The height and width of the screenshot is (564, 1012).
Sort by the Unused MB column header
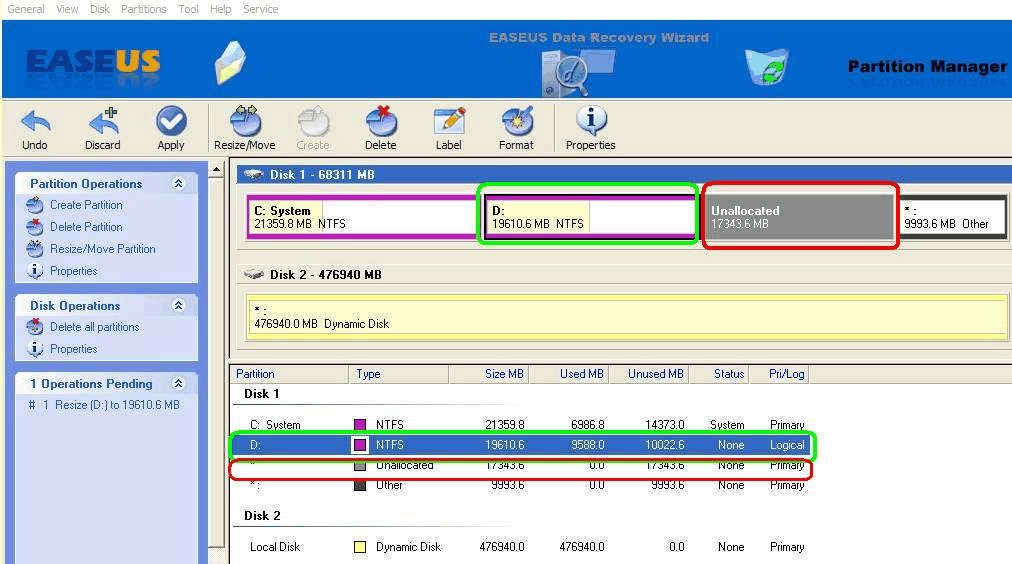pyautogui.click(x=649, y=374)
